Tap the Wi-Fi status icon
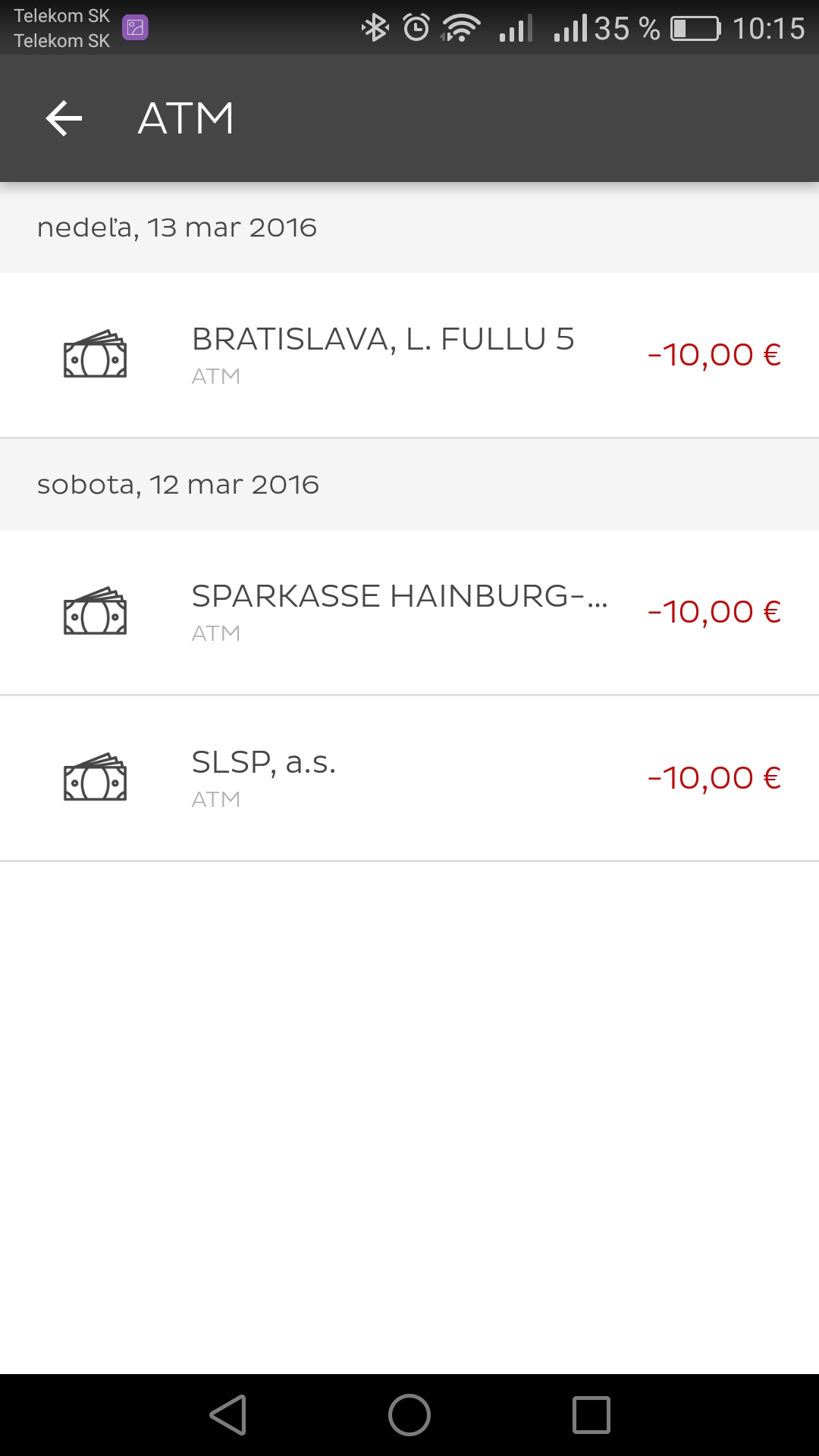Screen dimensions: 819x1456 (x=461, y=28)
